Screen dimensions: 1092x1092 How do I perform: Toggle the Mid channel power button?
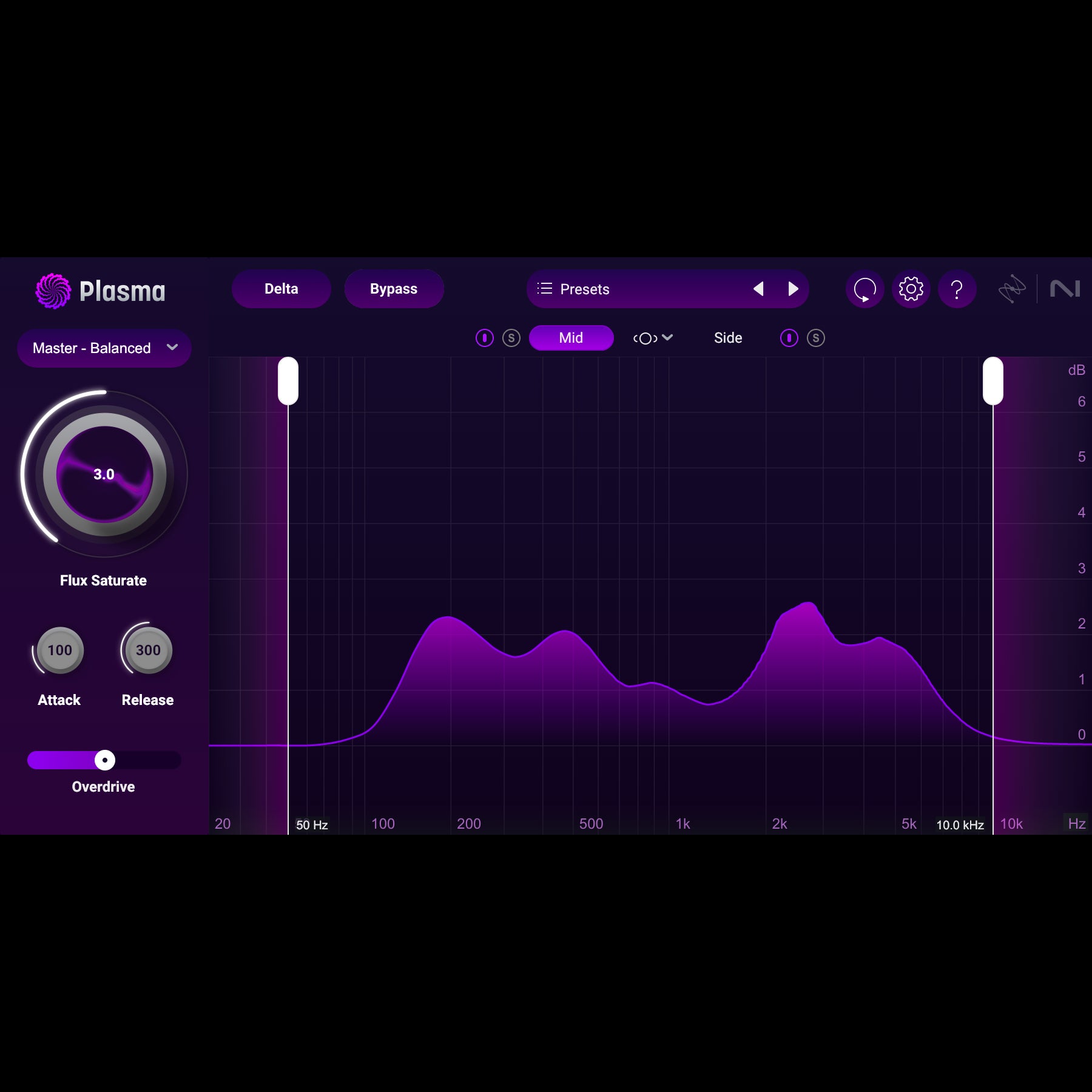pos(484,338)
